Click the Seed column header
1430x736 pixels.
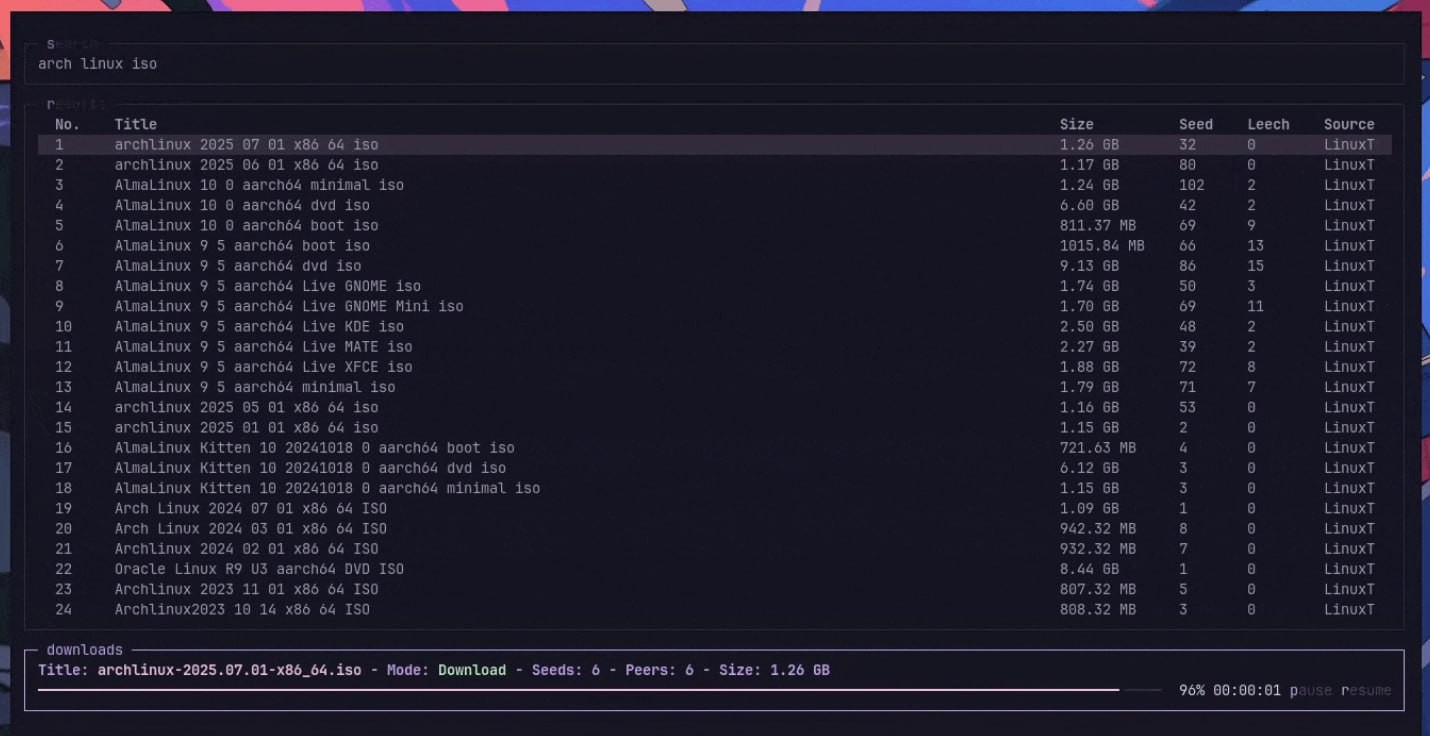(1195, 124)
